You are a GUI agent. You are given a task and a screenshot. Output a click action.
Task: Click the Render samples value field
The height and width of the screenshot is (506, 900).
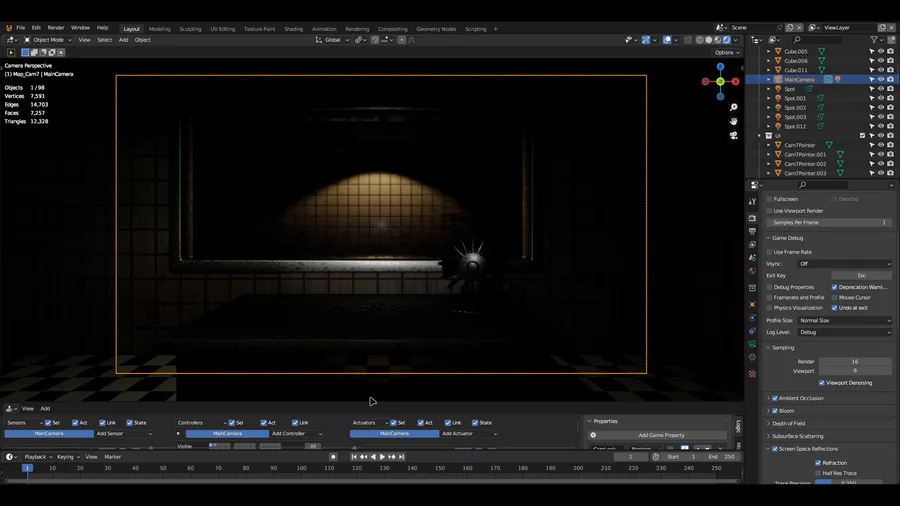[x=854, y=361]
